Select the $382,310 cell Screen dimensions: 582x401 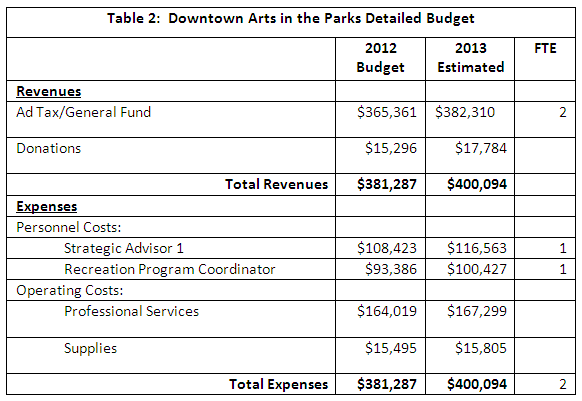[x=465, y=112]
